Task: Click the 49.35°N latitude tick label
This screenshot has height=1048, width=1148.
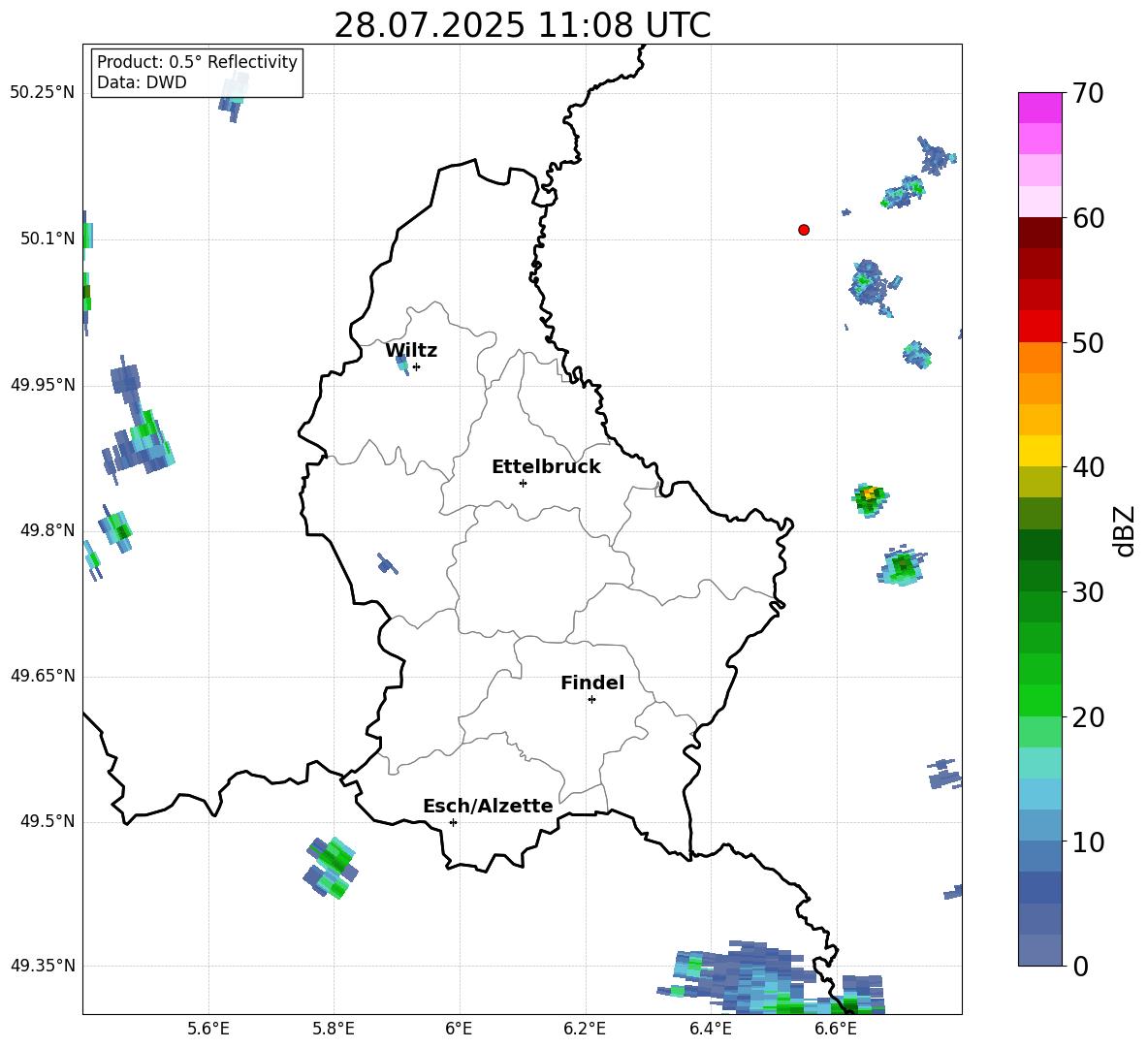Action: 42,966
